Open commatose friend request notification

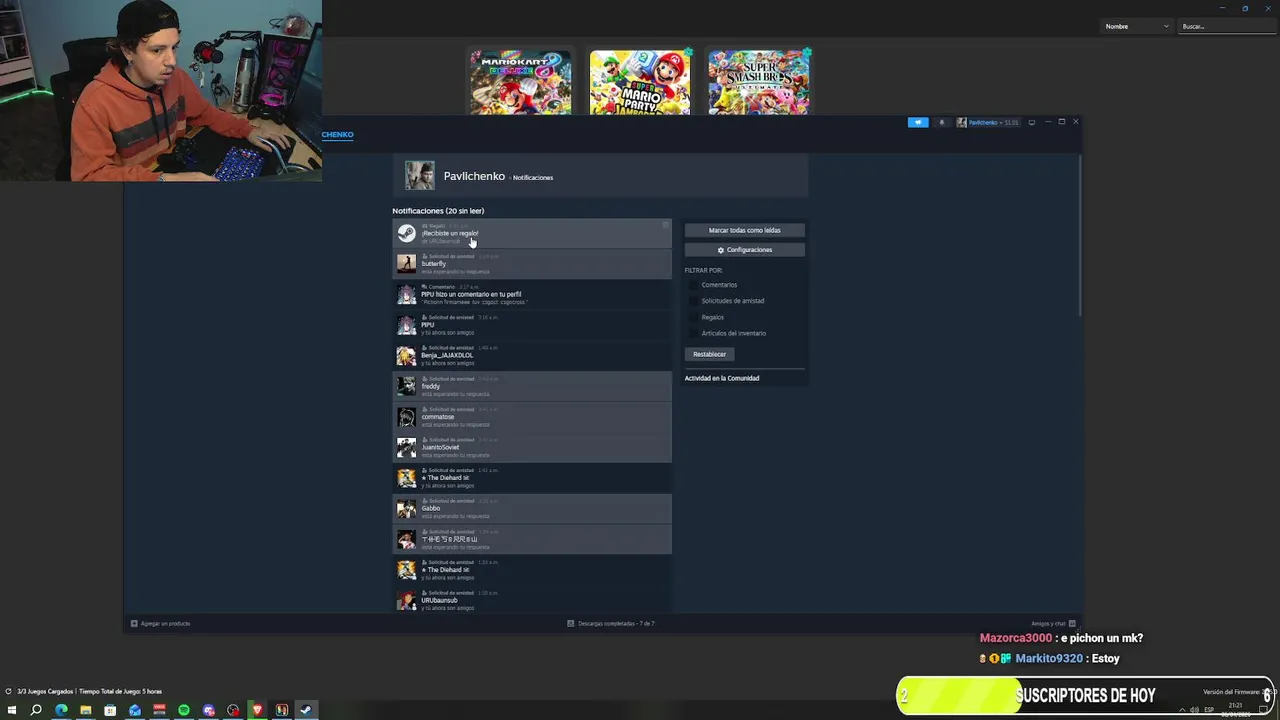coord(532,417)
